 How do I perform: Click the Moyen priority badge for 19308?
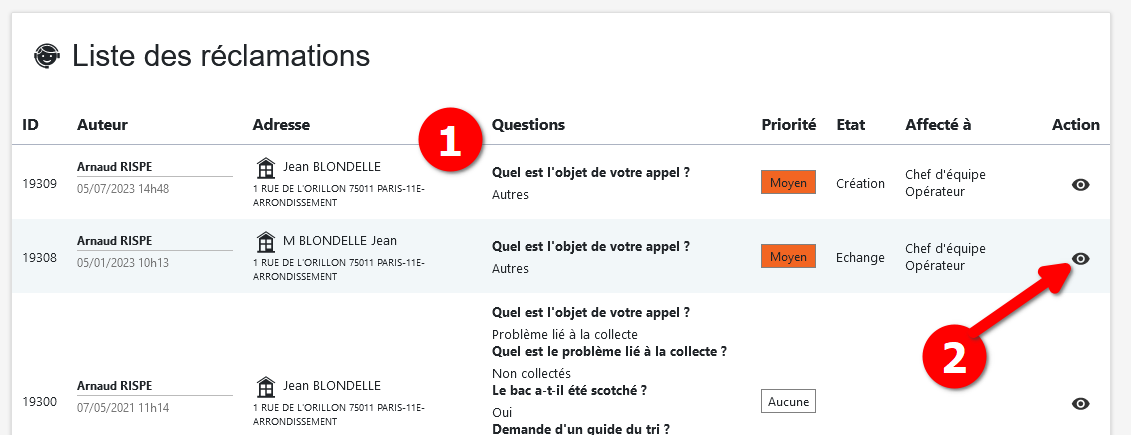[788, 257]
